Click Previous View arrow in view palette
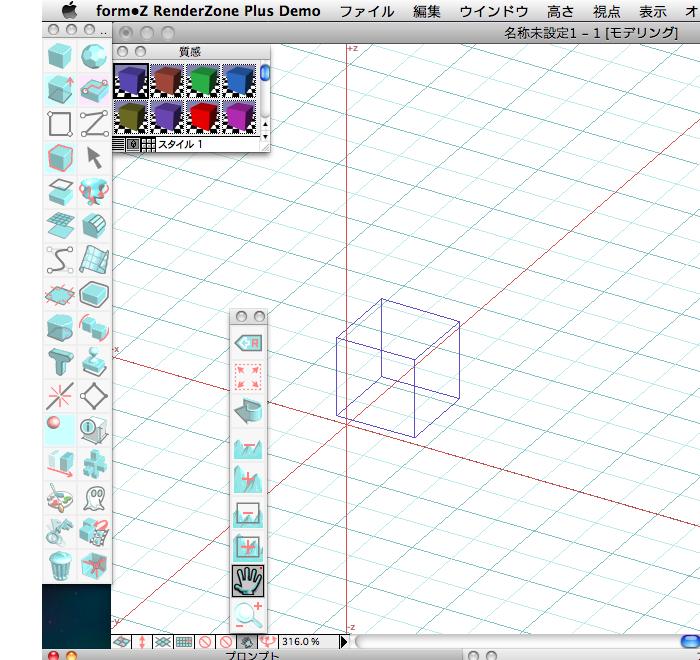 point(248,411)
